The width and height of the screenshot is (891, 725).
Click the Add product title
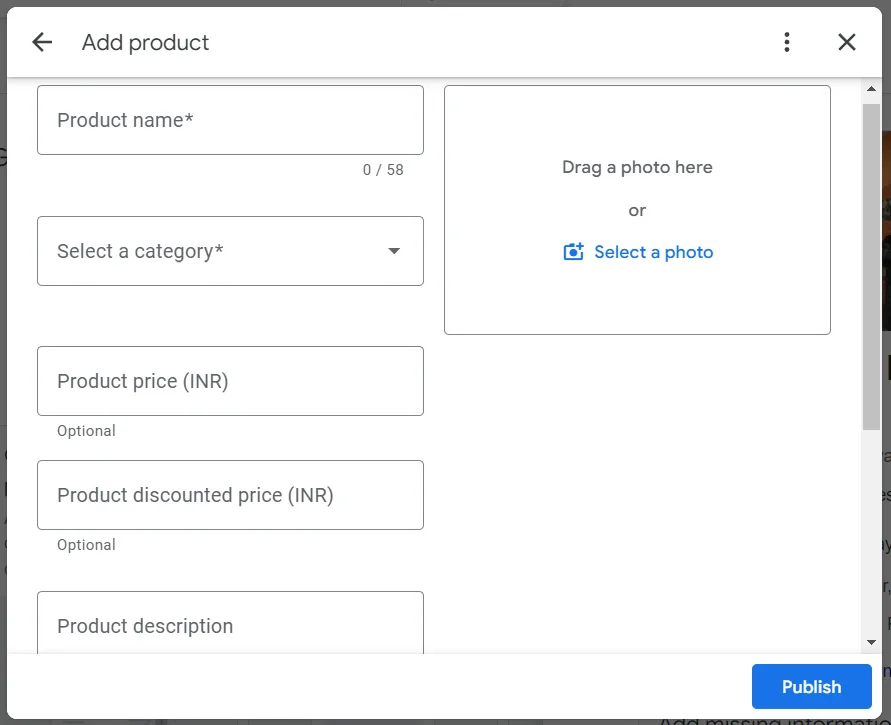pos(145,43)
